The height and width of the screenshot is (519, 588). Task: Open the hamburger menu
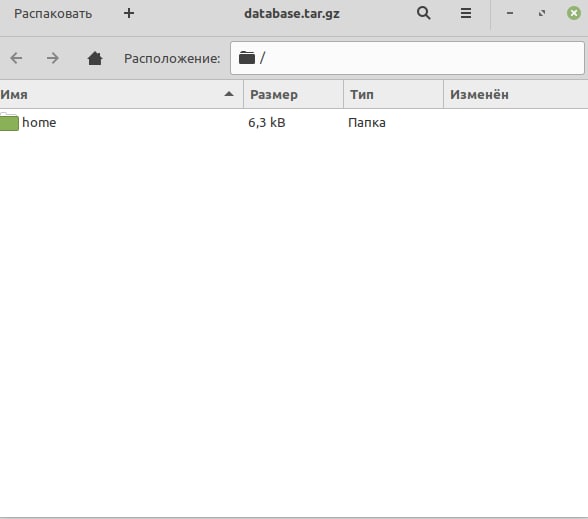pyautogui.click(x=466, y=13)
